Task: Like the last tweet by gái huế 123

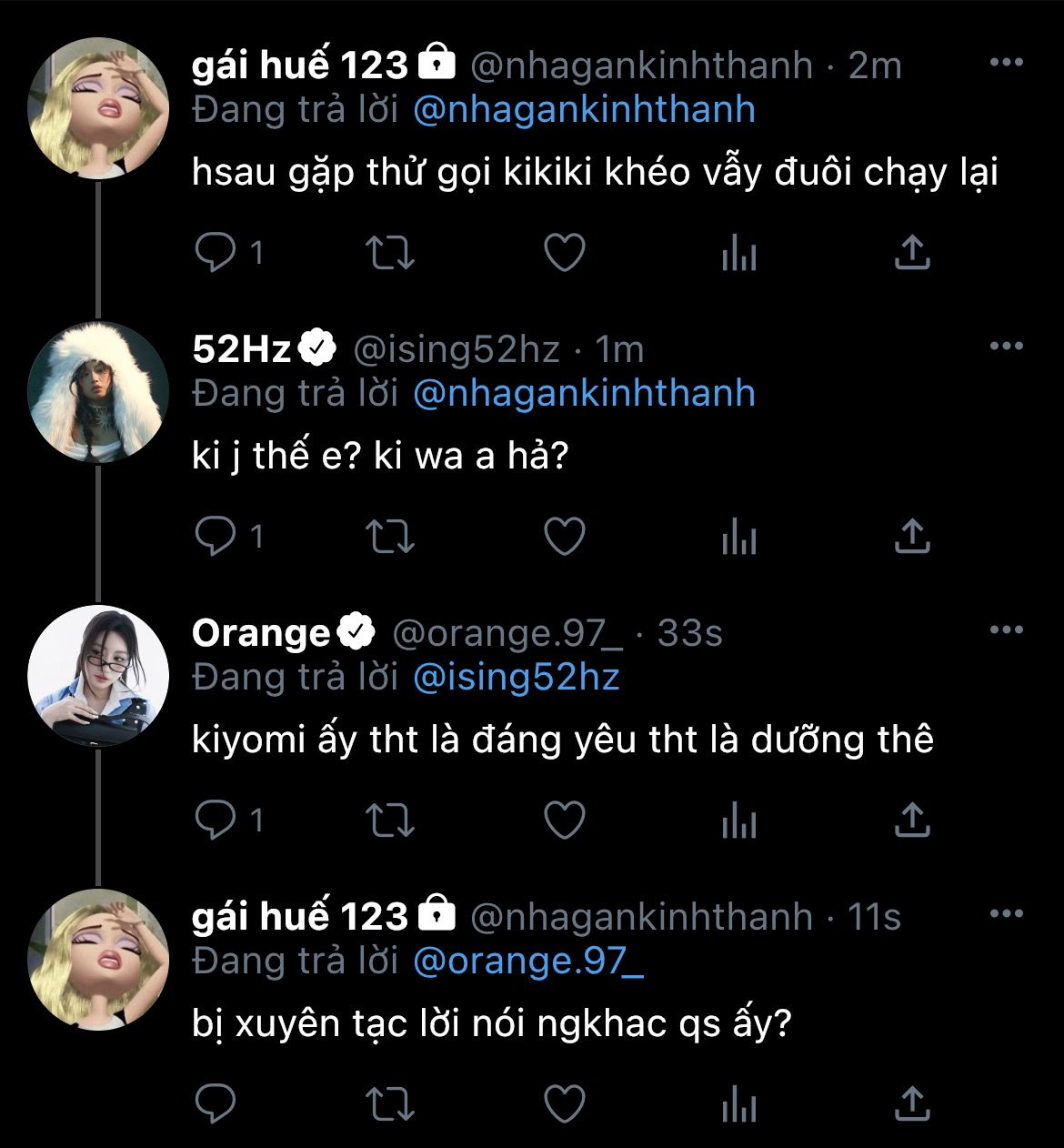Action: coord(564,1104)
